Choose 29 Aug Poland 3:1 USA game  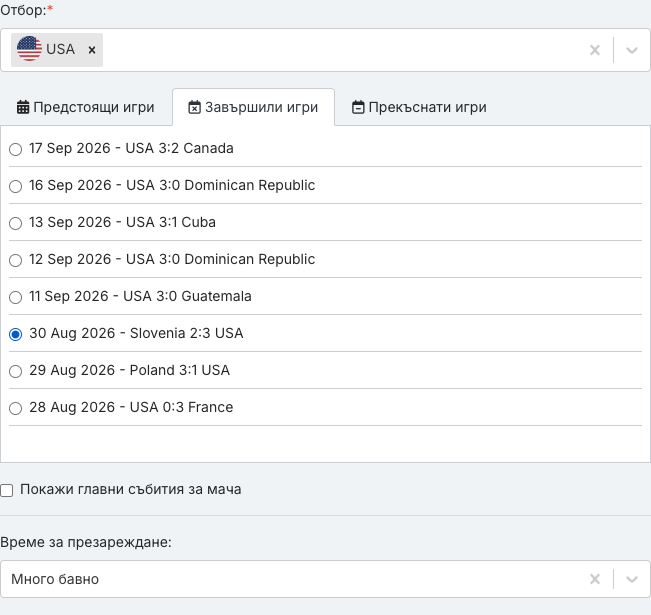(15, 371)
